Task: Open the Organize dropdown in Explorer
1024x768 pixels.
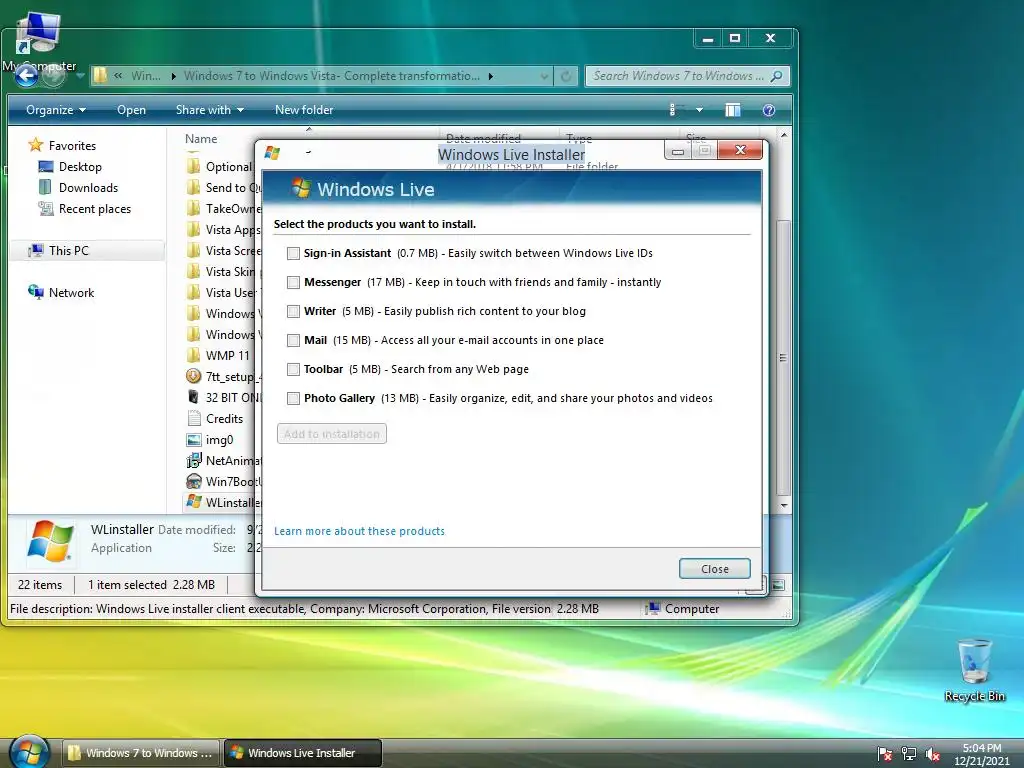Action: (56, 110)
